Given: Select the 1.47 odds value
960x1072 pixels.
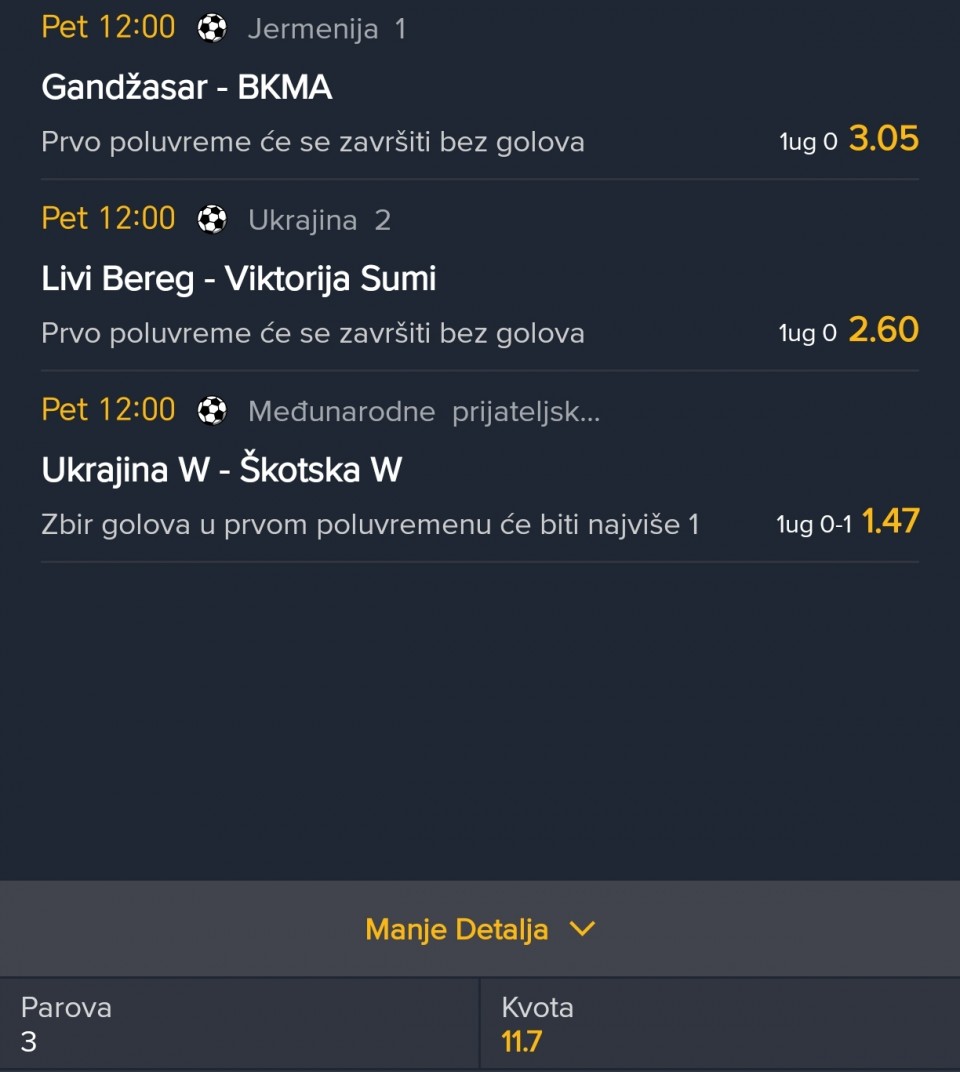Looking at the screenshot, I should pyautogui.click(x=890, y=521).
